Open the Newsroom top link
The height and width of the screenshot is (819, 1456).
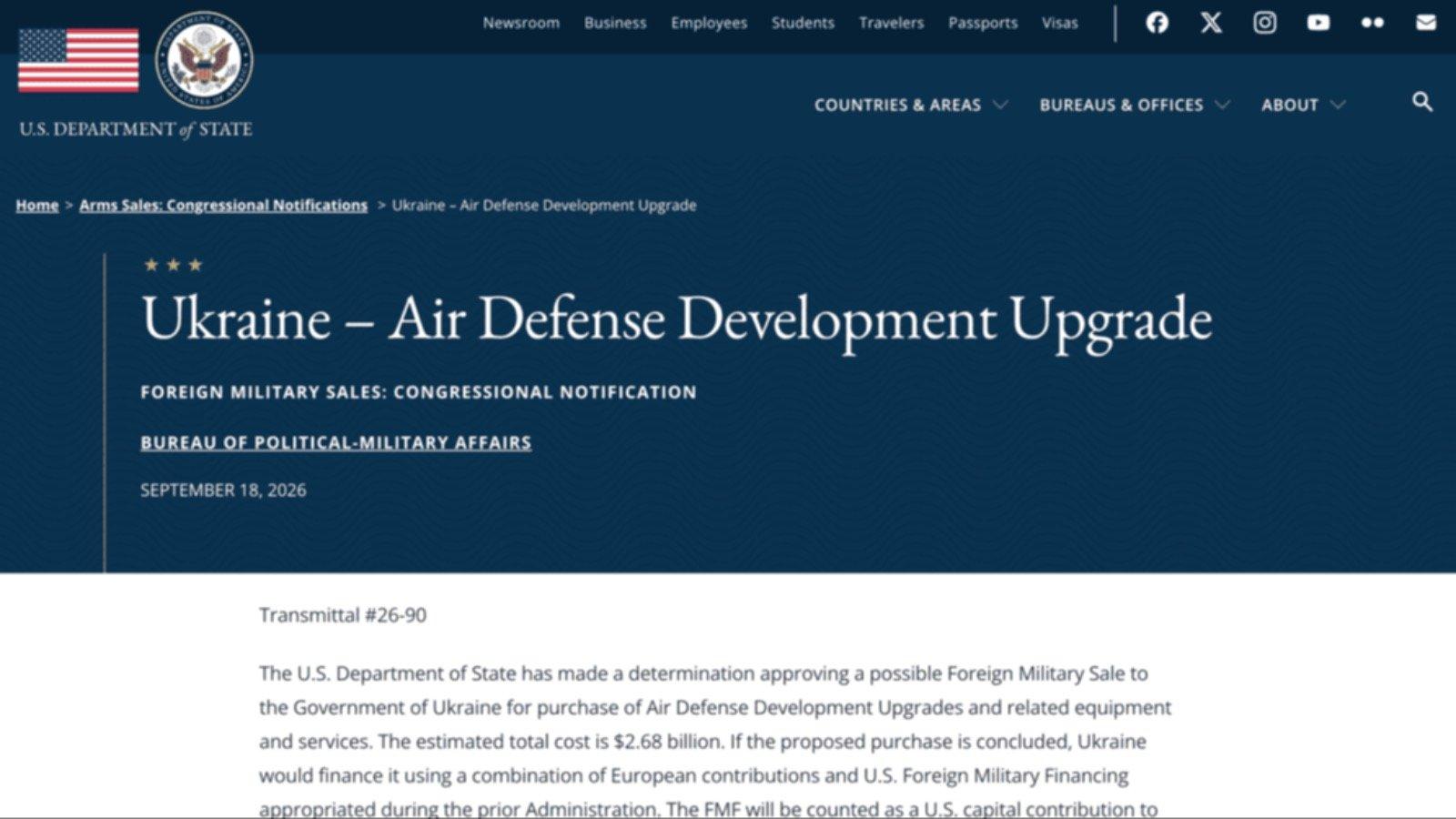[x=521, y=23]
